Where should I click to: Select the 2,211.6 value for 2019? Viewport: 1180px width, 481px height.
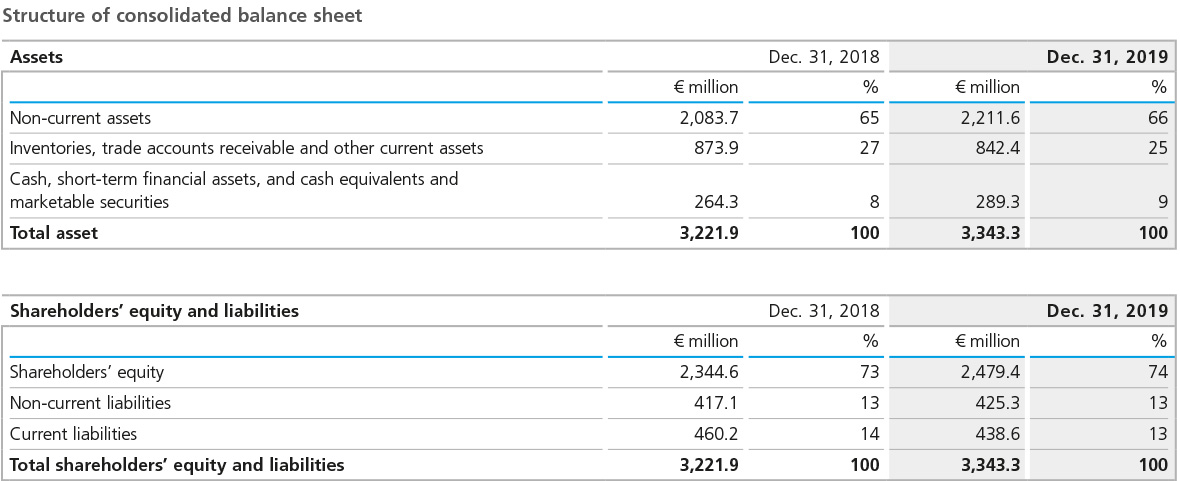tap(988, 118)
